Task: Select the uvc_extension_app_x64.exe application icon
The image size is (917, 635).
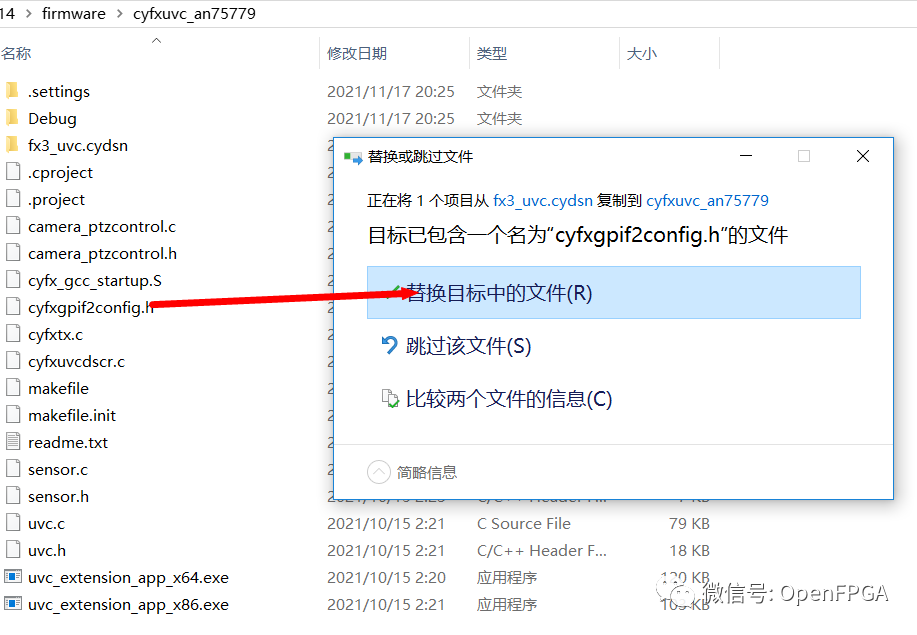Action: 13,576
